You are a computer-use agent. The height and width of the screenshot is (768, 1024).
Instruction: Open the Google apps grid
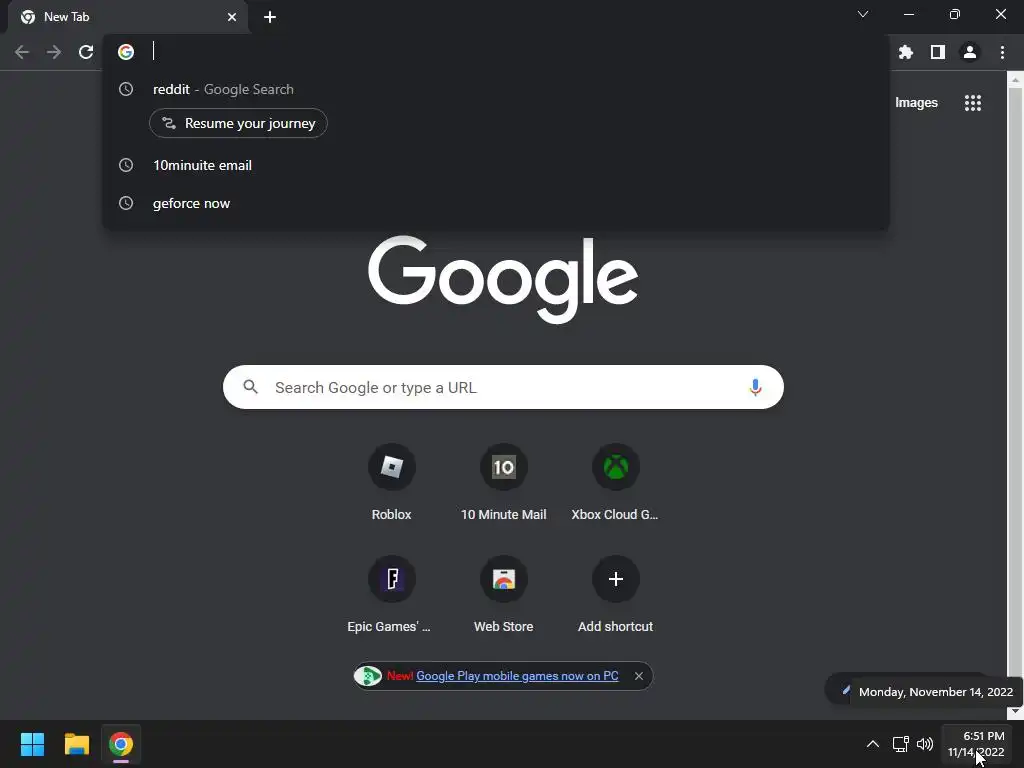tap(972, 103)
